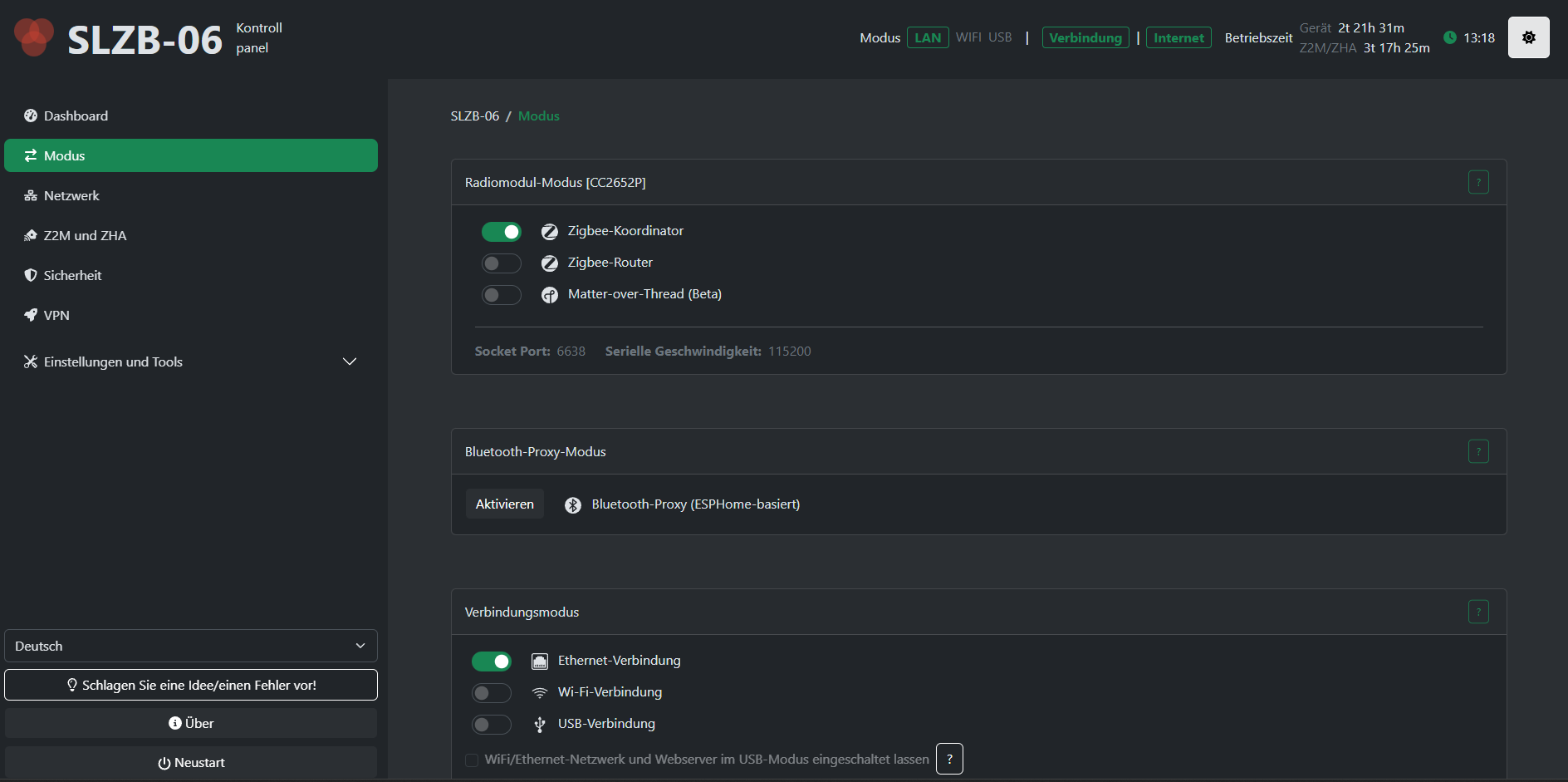This screenshot has height=782, width=1568.
Task: Open help for Bluetooth-Proxy-Modus section
Action: pyautogui.click(x=1478, y=451)
